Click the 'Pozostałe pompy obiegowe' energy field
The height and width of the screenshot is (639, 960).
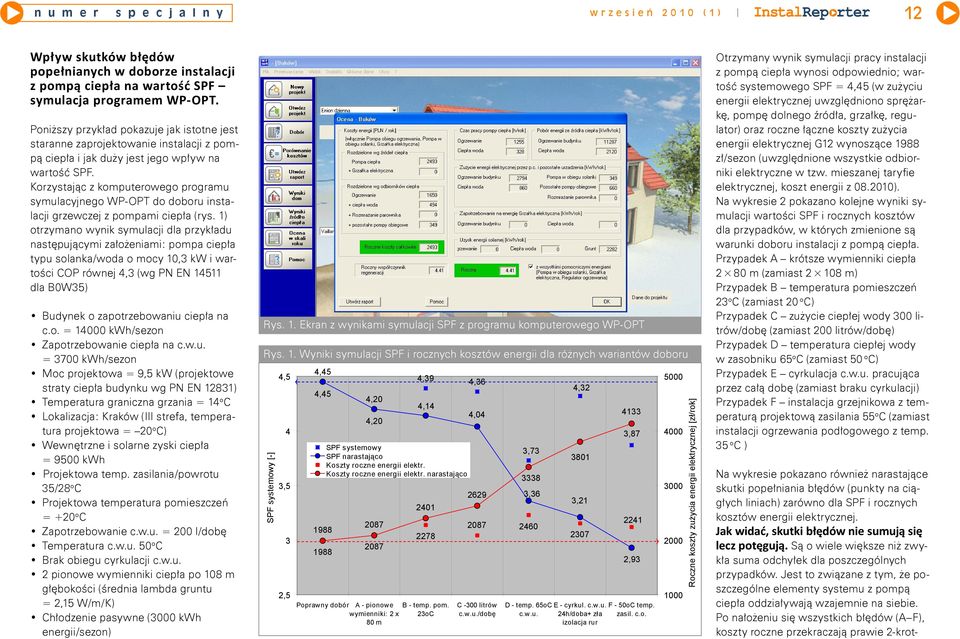pyautogui.click(x=609, y=188)
